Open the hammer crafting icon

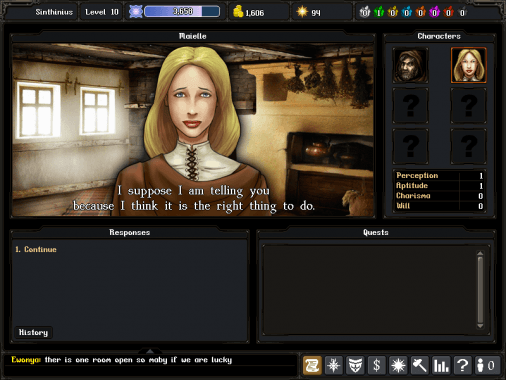coord(419,365)
